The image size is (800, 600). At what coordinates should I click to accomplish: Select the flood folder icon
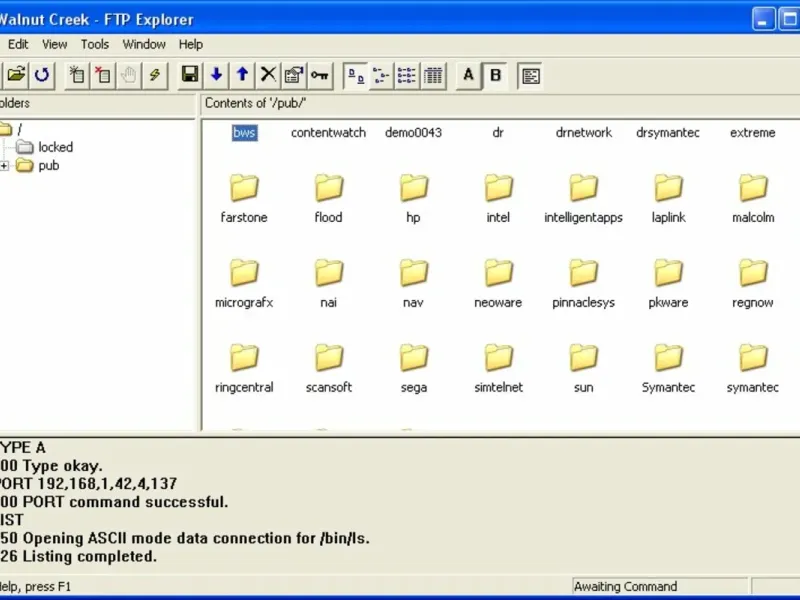[x=329, y=187]
